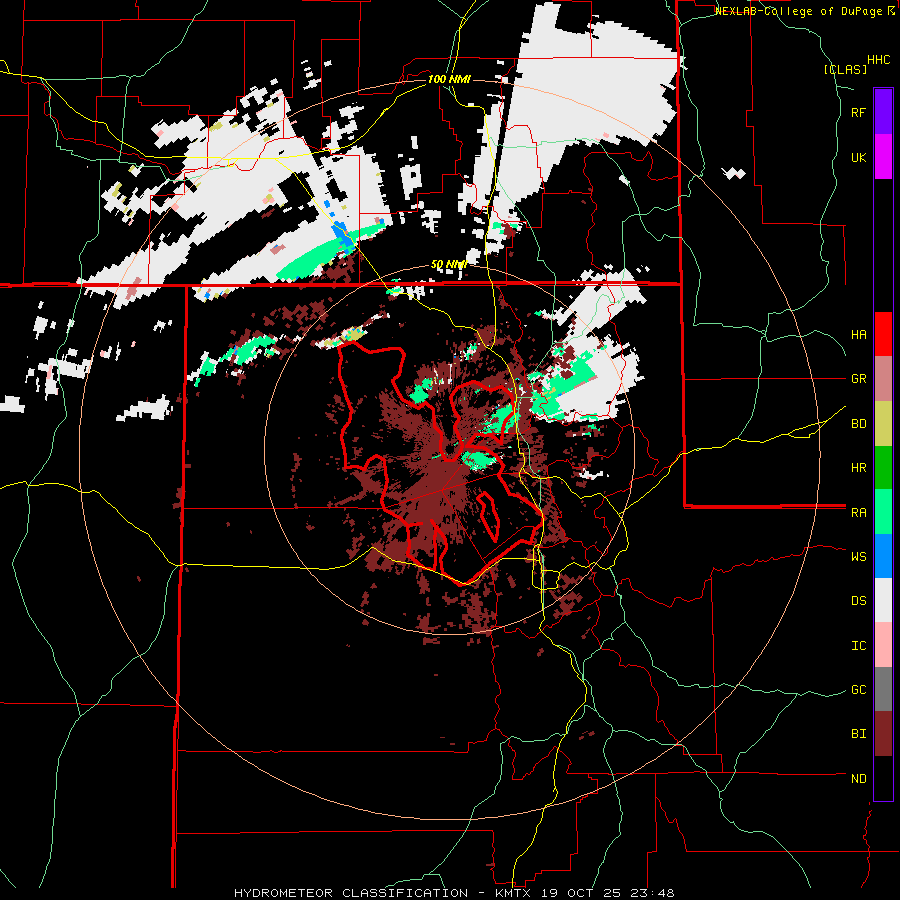
Task: Click the BI legend label
Action: coord(859,734)
